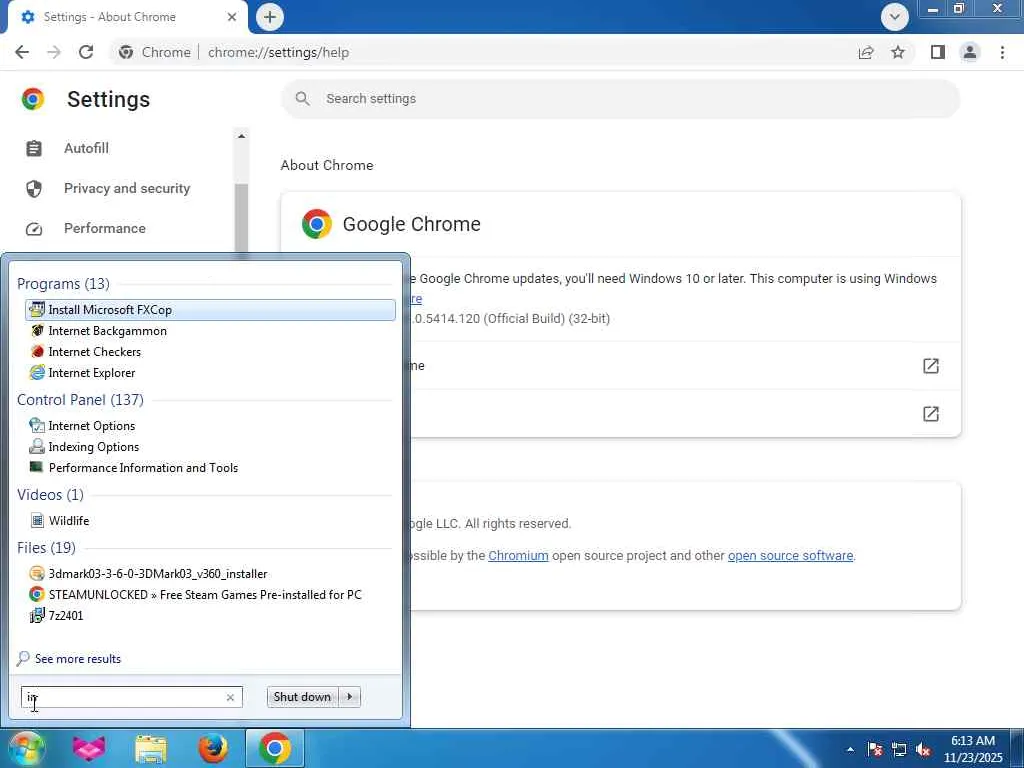Open Performance settings section

pyautogui.click(x=104, y=228)
